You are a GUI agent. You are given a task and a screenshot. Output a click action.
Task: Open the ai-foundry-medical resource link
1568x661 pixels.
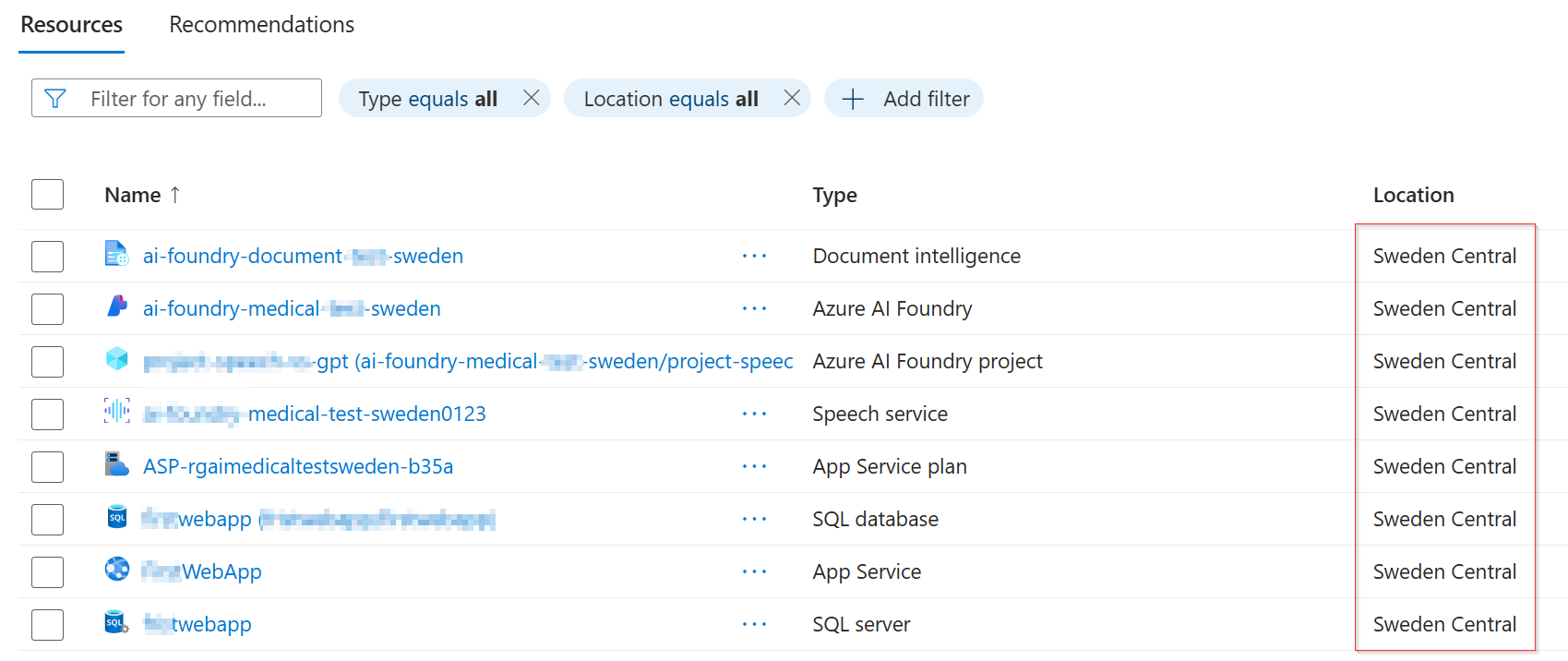(x=292, y=308)
